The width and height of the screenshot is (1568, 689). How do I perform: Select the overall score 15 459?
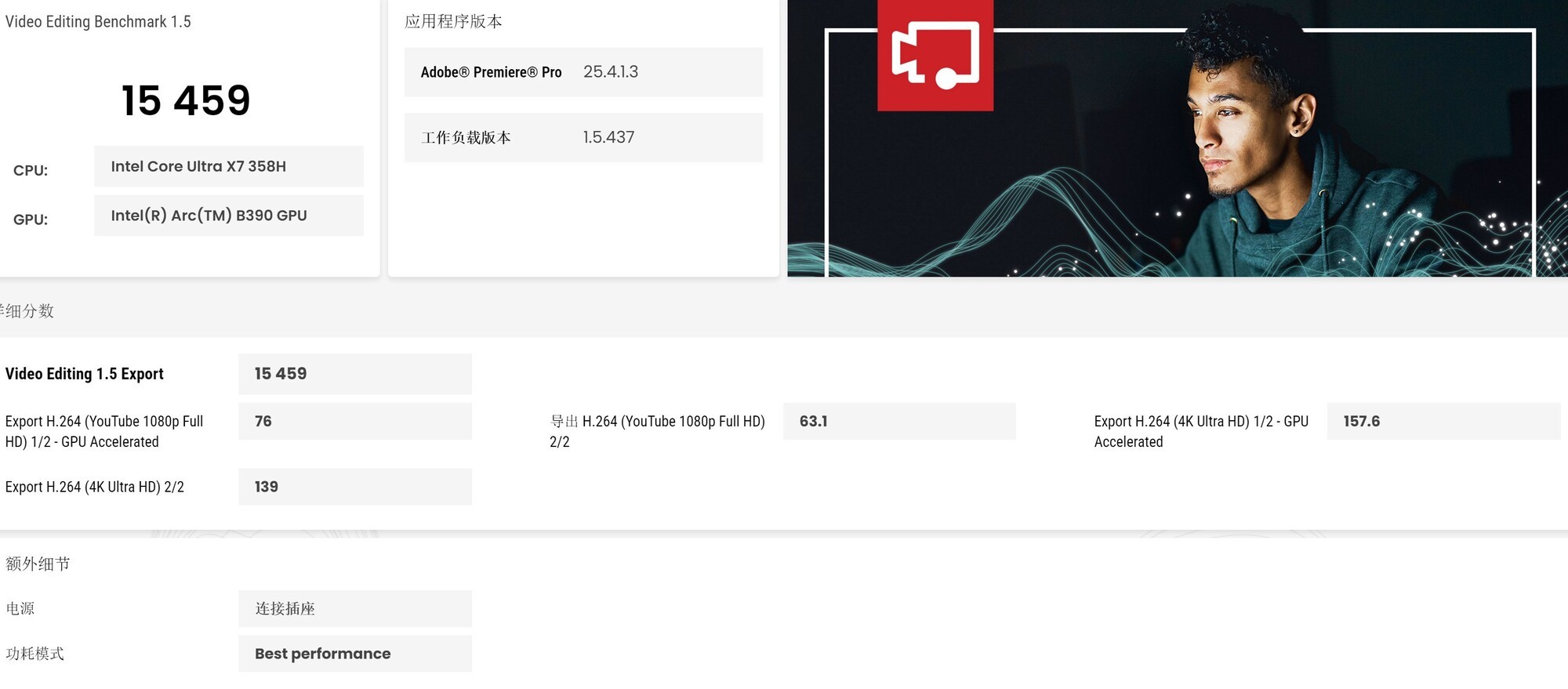pos(186,100)
